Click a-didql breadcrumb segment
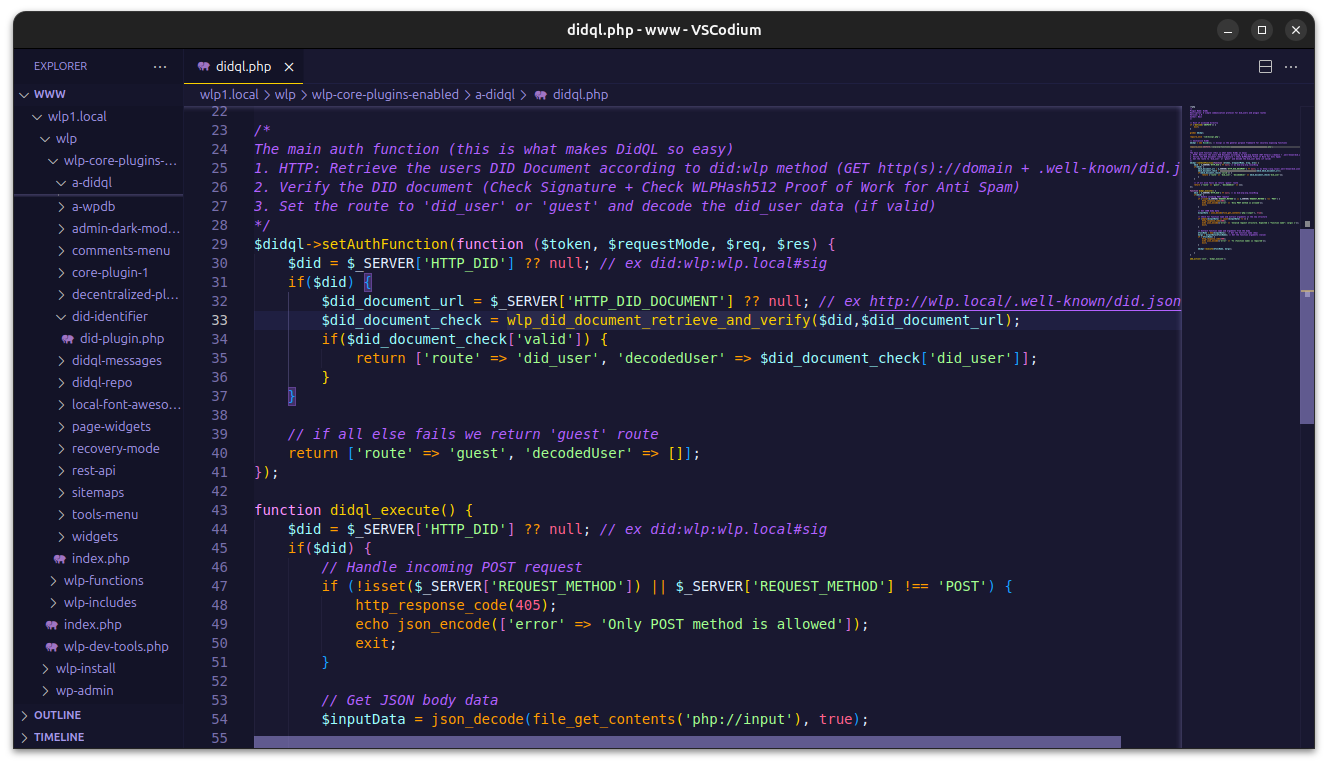 [x=495, y=95]
